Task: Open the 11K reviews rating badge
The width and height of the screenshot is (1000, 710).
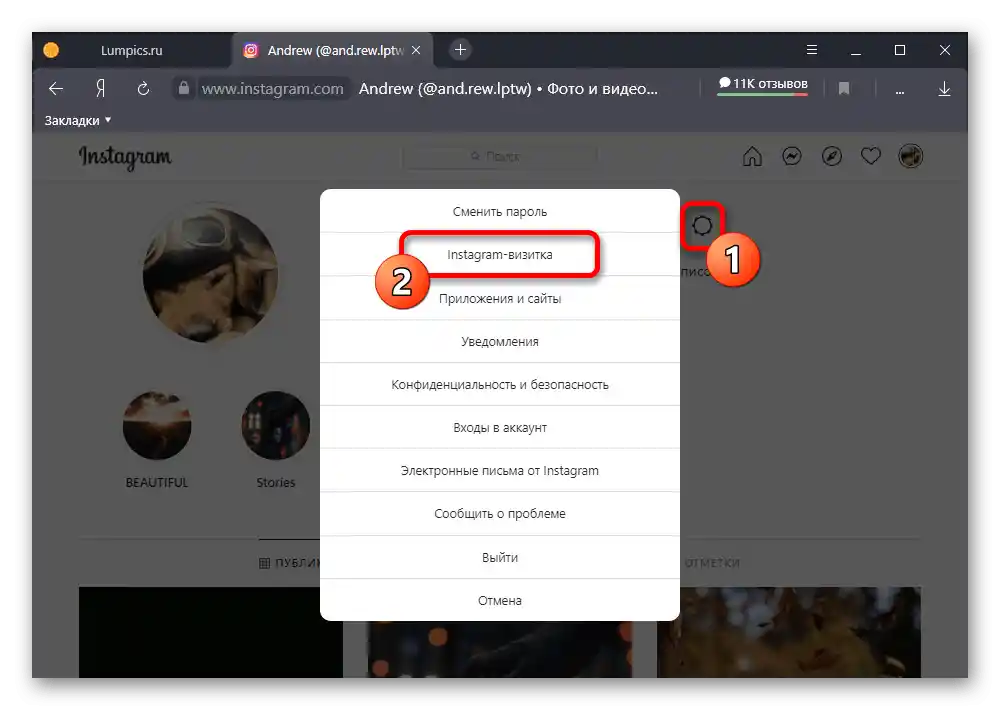Action: pyautogui.click(x=763, y=84)
